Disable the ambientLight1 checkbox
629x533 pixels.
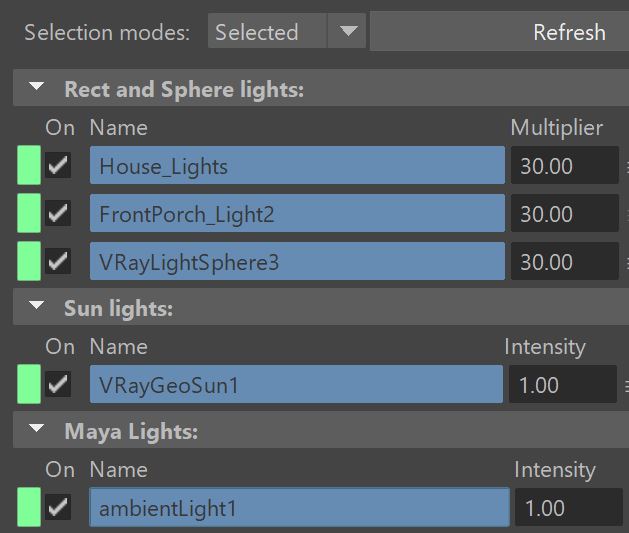tap(58, 507)
